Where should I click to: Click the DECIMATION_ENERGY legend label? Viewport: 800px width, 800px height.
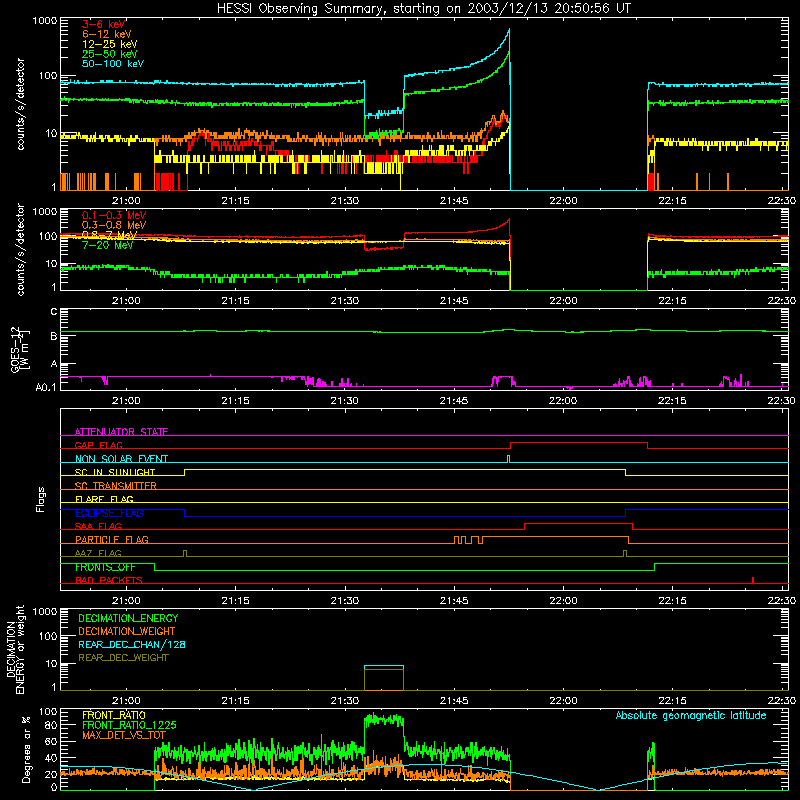pos(128,618)
